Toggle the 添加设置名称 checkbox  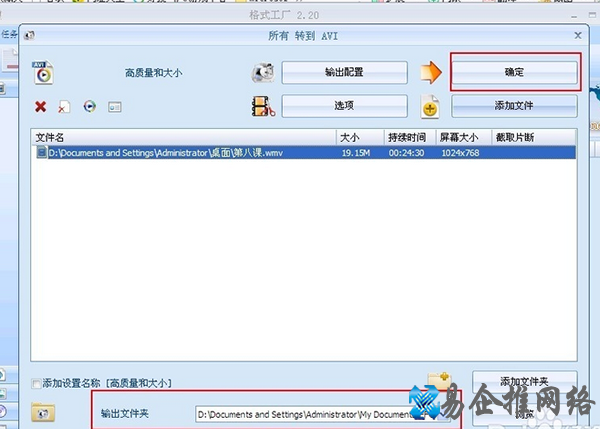36,383
